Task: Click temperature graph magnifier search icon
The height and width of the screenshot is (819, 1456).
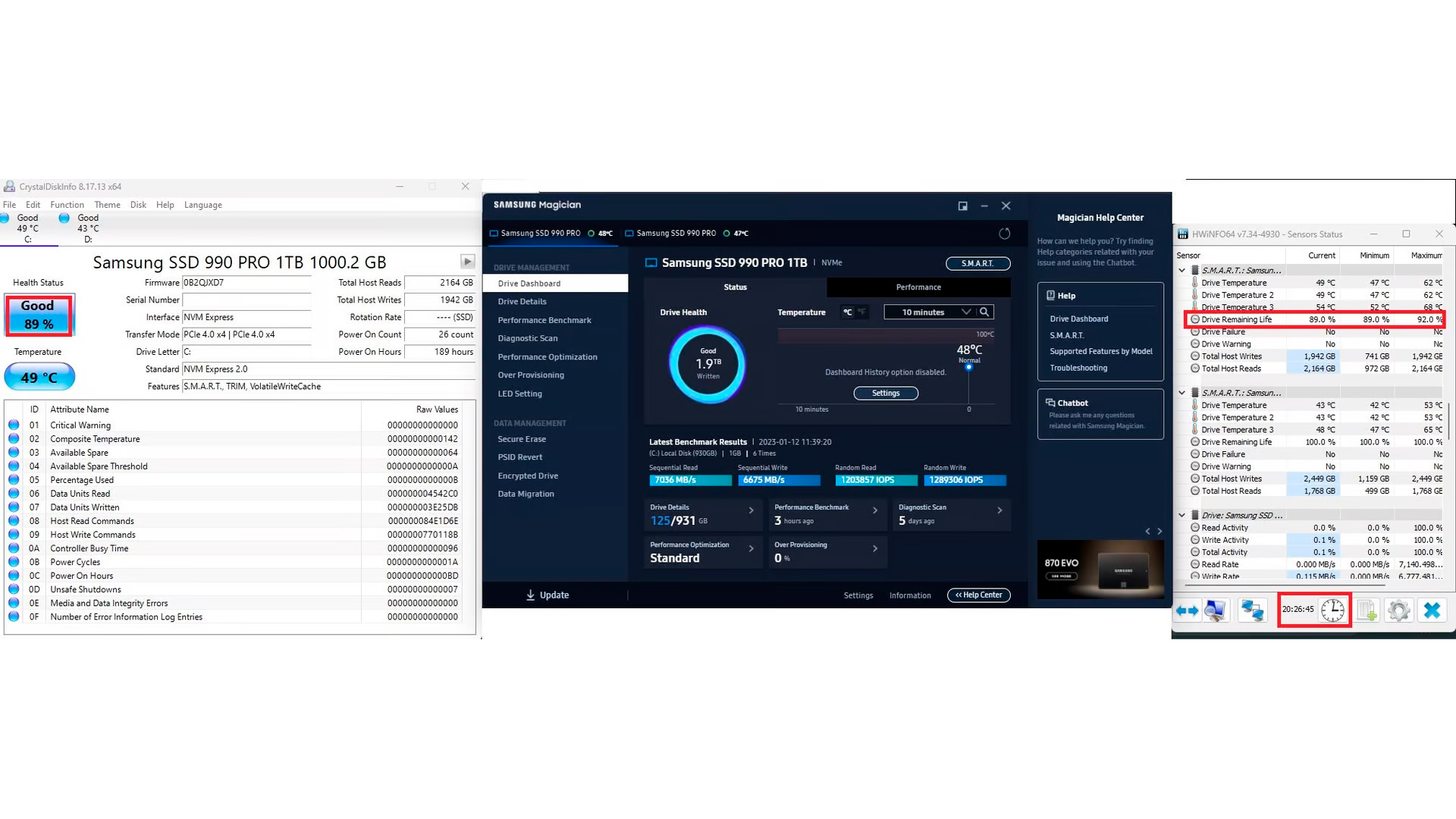Action: [984, 312]
